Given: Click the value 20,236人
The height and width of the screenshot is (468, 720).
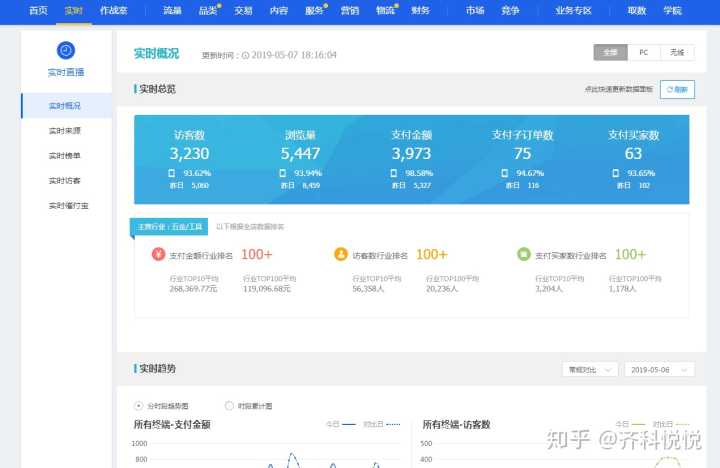Looking at the screenshot, I should click(442, 289).
